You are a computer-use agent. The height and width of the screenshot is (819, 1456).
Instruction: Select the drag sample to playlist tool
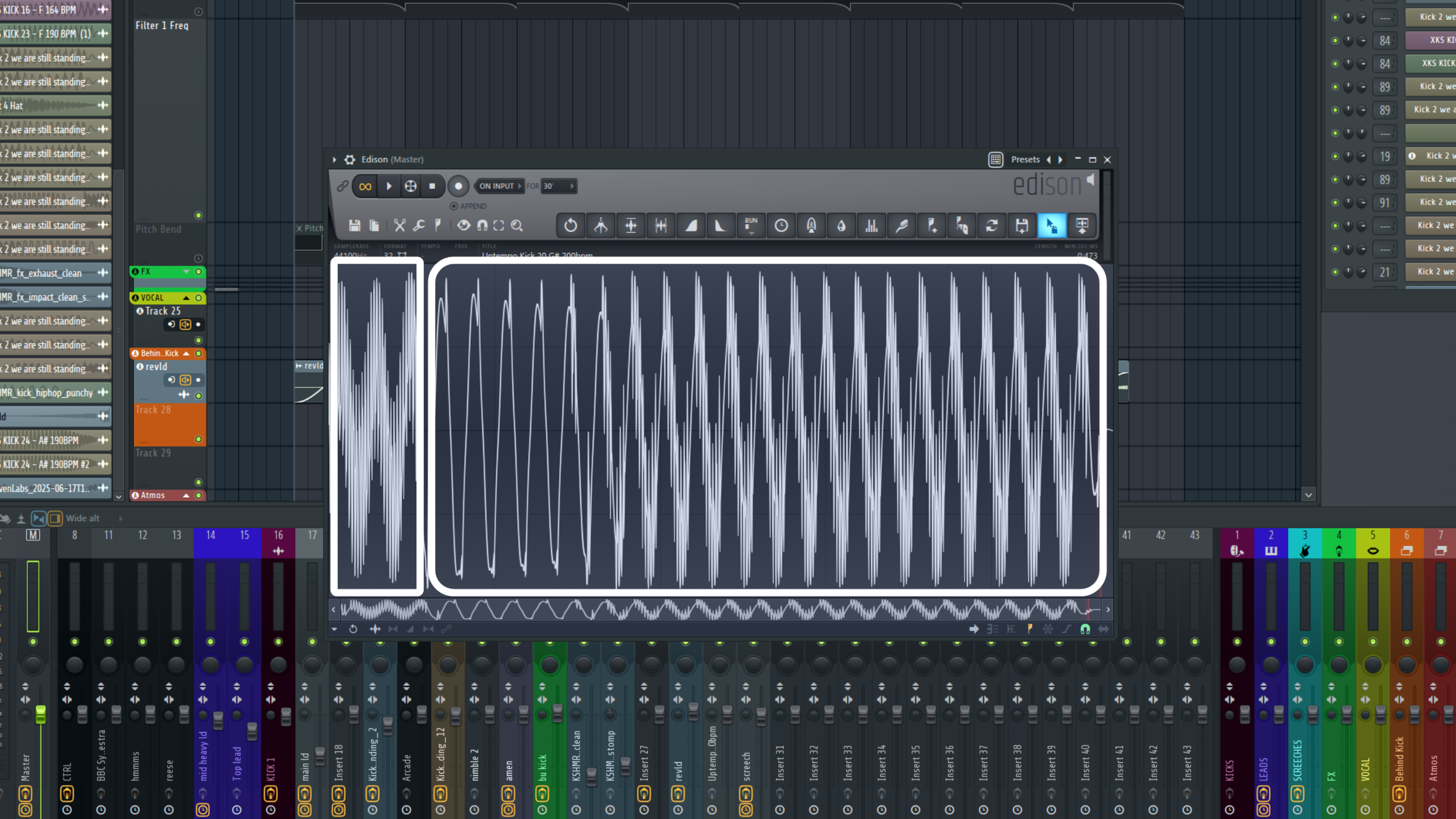pos(1052,225)
